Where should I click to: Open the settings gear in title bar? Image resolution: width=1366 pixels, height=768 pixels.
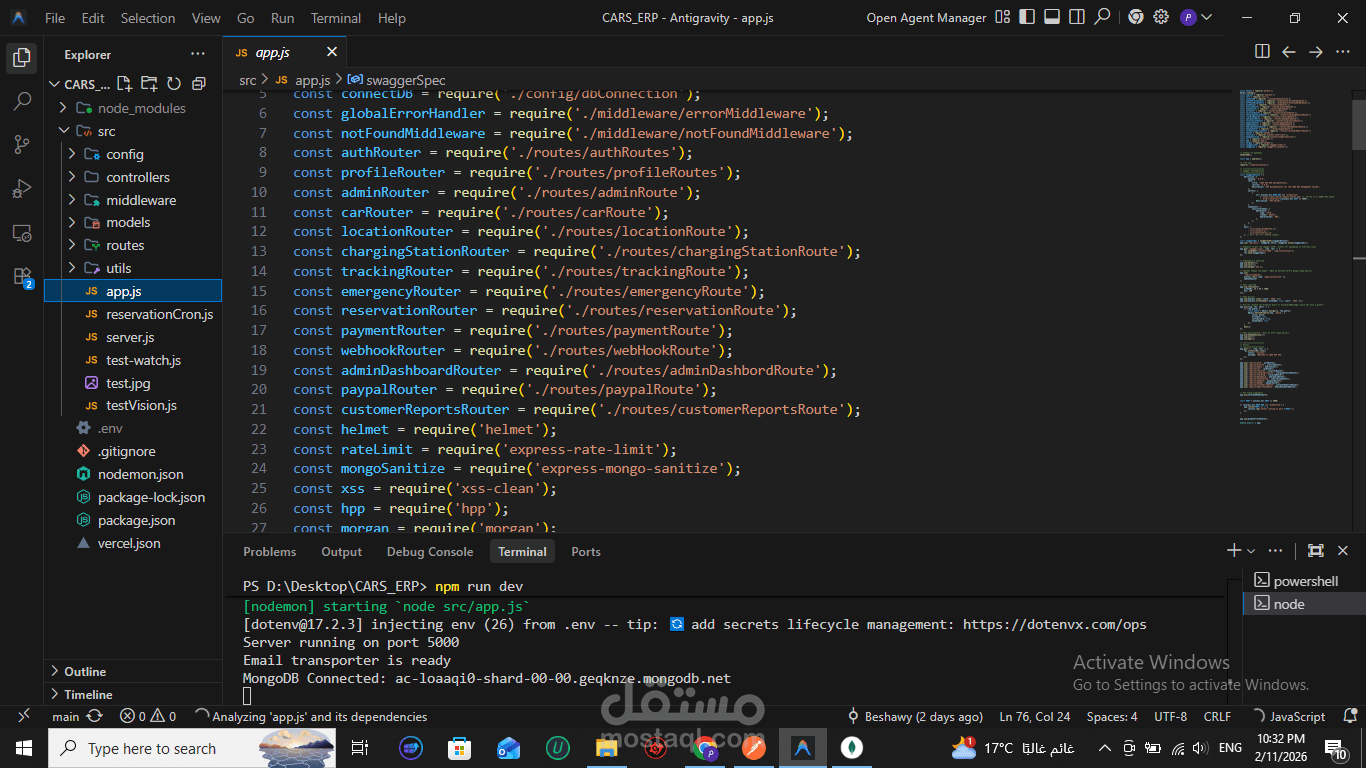pyautogui.click(x=1161, y=17)
